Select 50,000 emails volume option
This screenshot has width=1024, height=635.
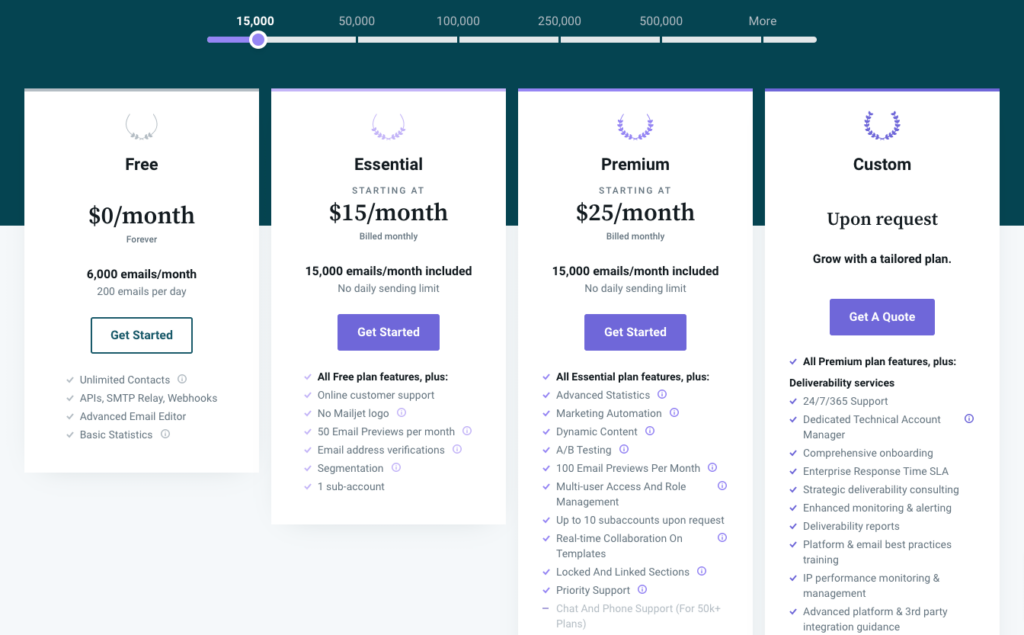point(357,21)
